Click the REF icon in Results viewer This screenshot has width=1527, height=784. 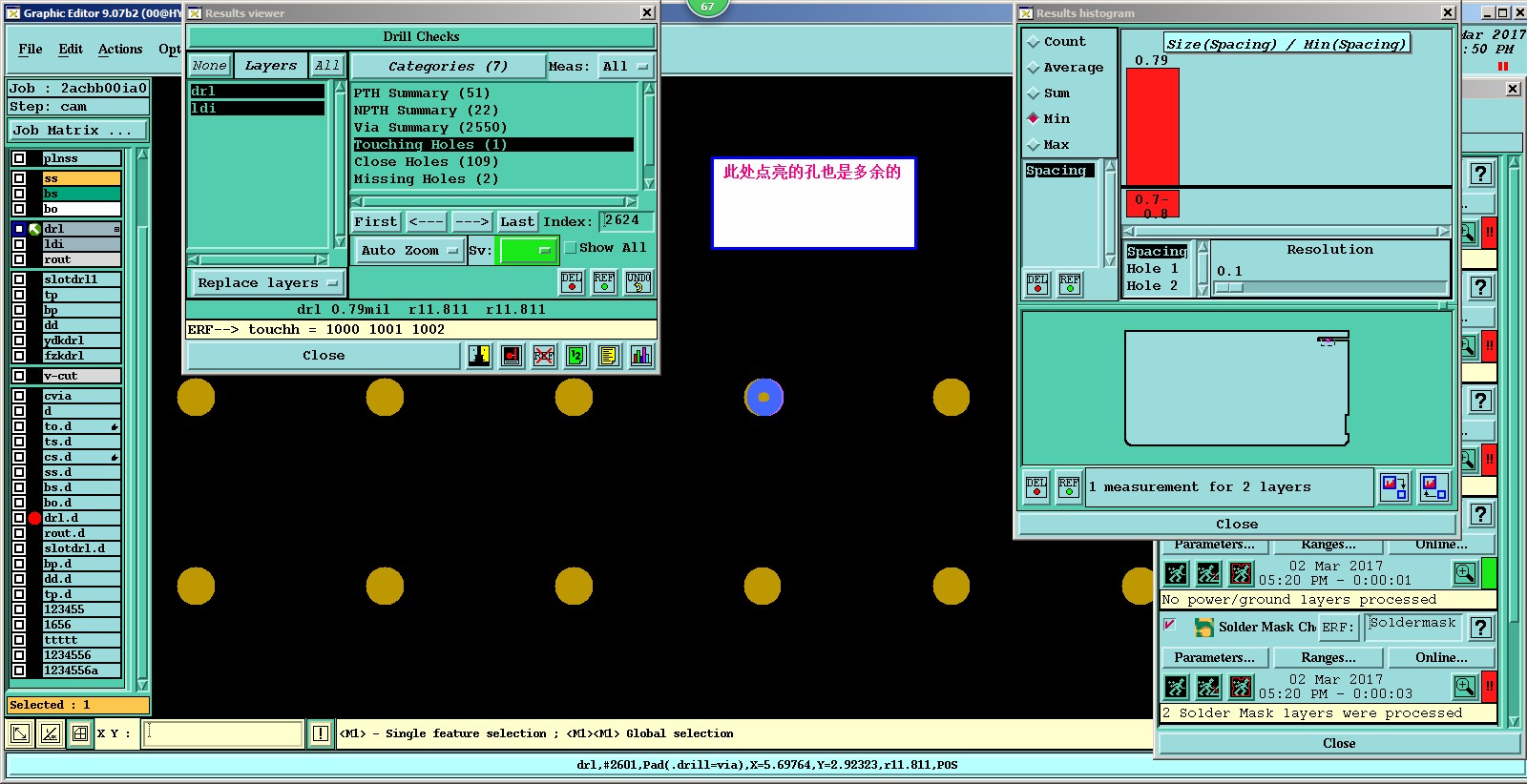point(604,282)
